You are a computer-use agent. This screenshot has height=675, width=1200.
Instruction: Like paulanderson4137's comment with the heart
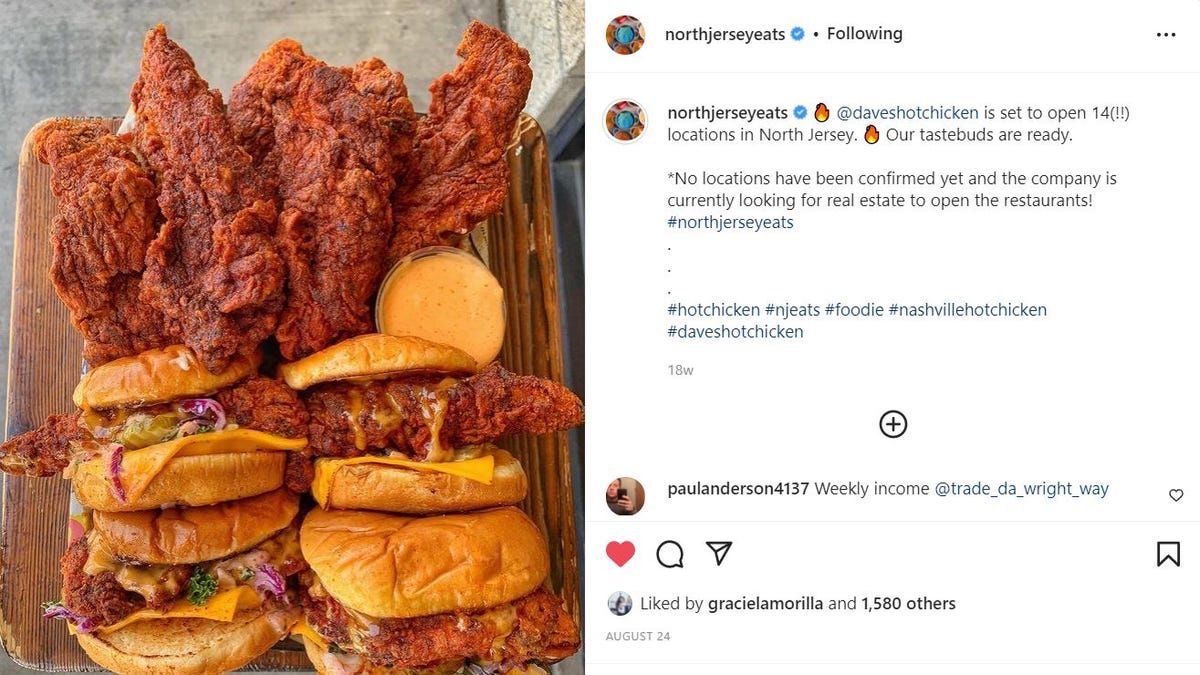click(1176, 495)
